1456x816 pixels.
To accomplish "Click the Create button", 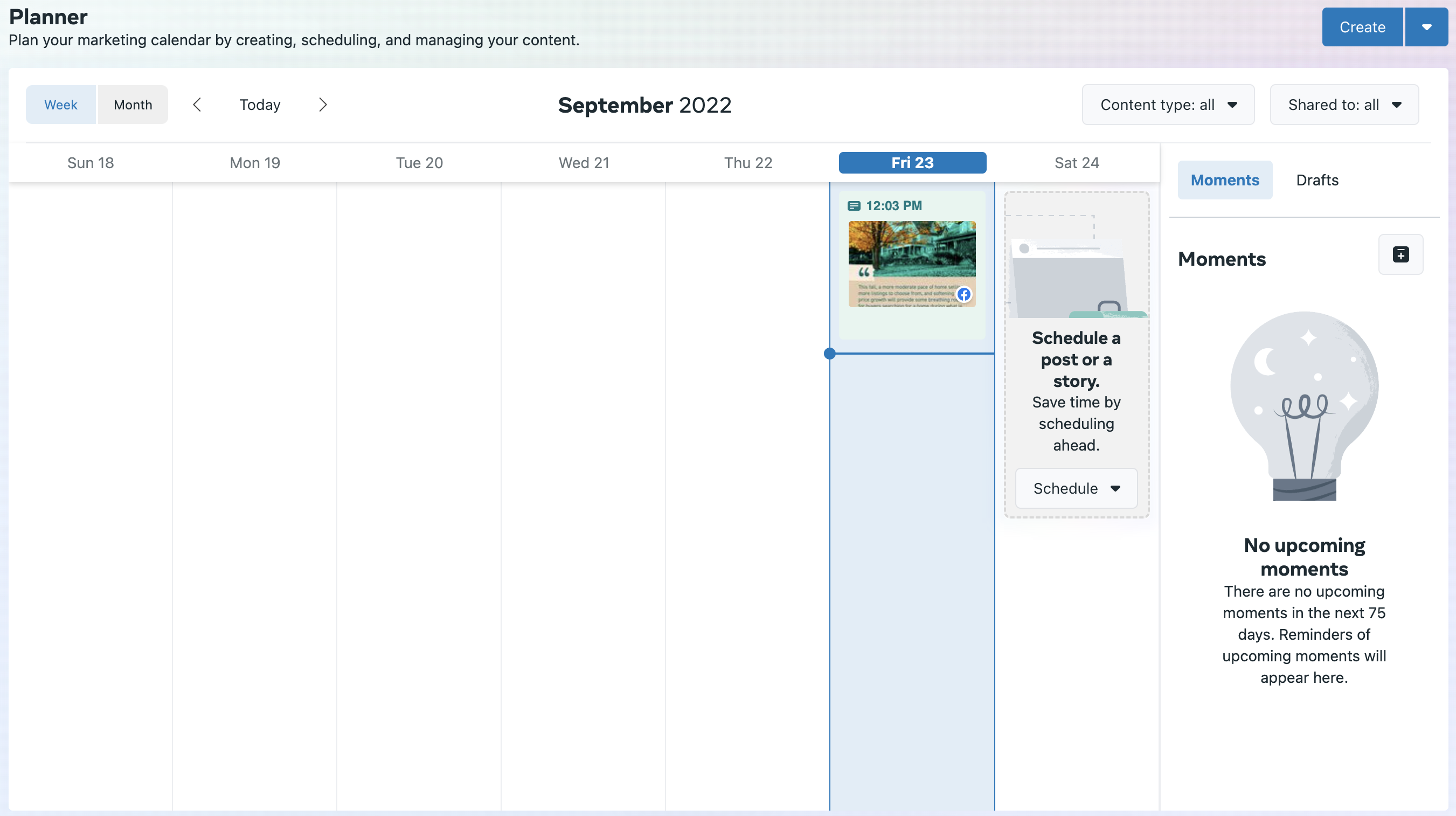I will [x=1362, y=27].
